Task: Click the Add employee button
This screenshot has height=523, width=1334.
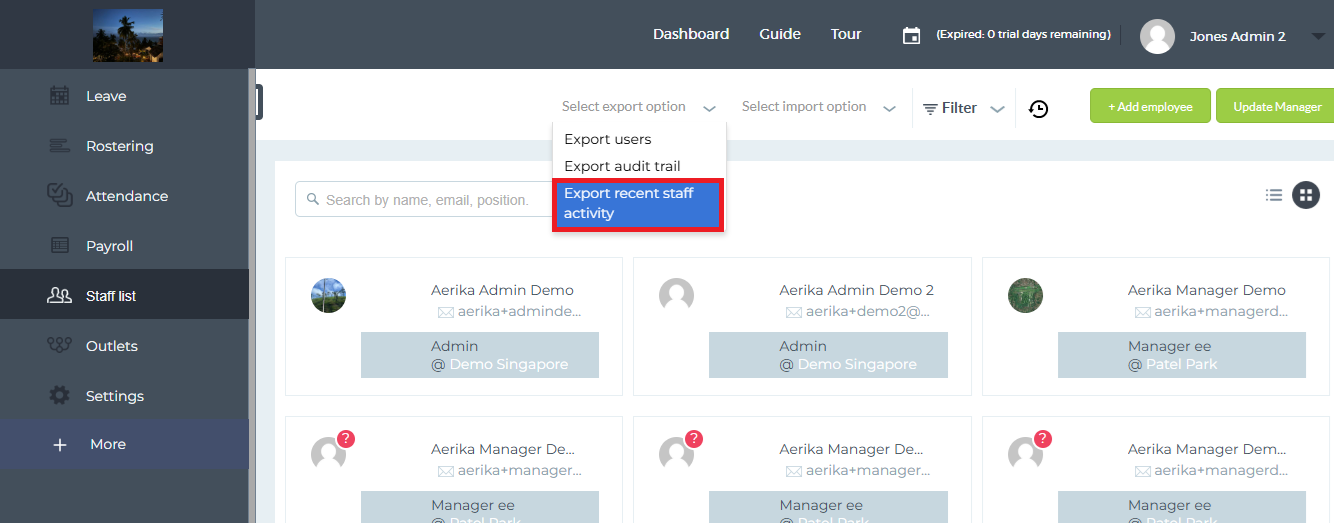Action: coord(1150,106)
